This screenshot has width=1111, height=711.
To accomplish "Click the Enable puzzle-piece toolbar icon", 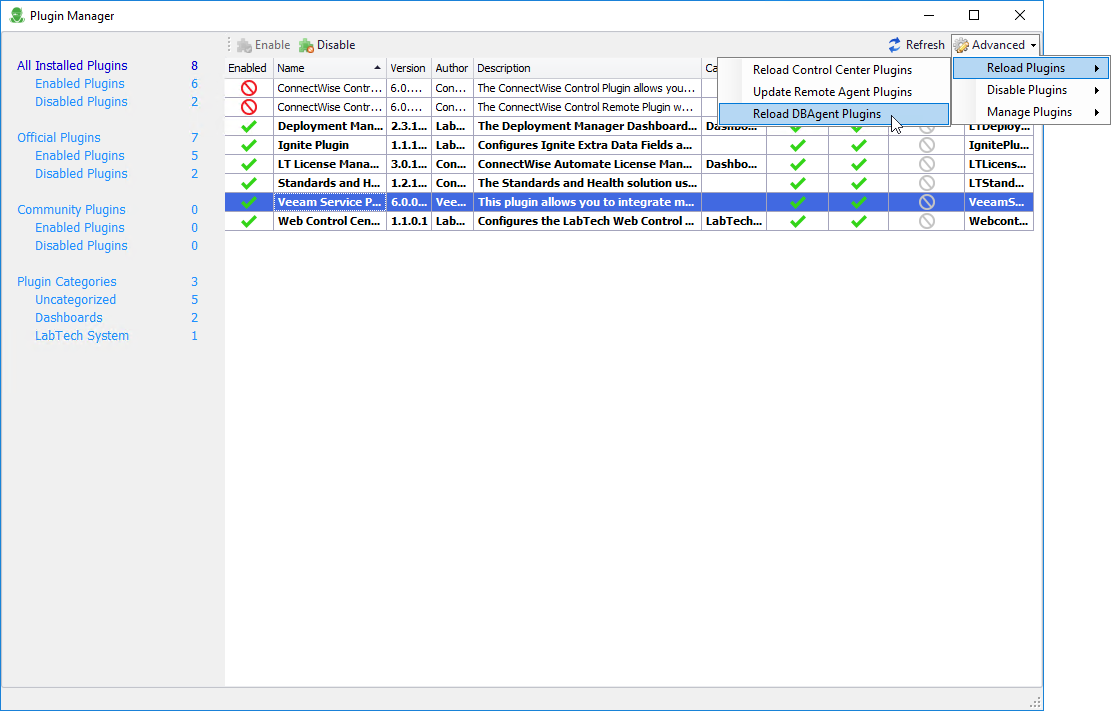I will [x=243, y=44].
